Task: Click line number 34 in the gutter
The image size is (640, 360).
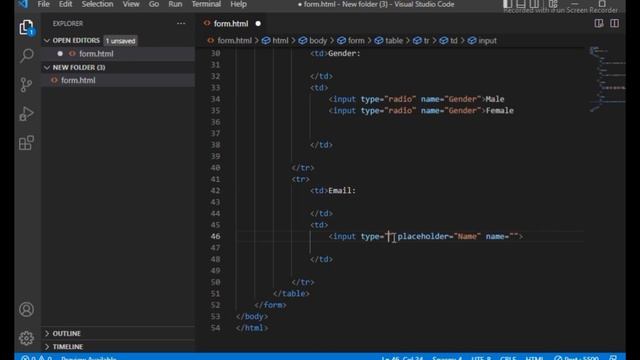Action: pyautogui.click(x=216, y=99)
